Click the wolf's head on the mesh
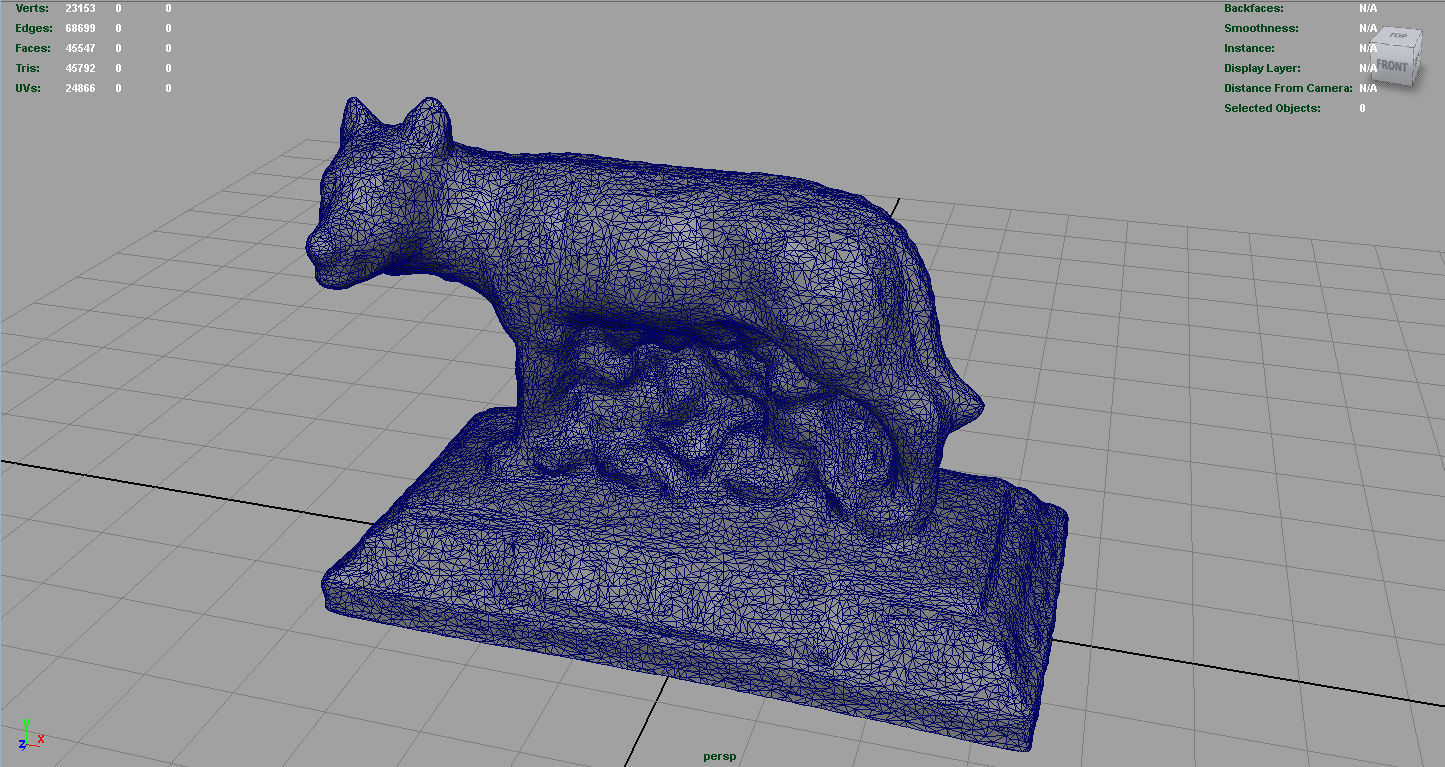Screen dimensions: 1445x767 tap(380, 195)
